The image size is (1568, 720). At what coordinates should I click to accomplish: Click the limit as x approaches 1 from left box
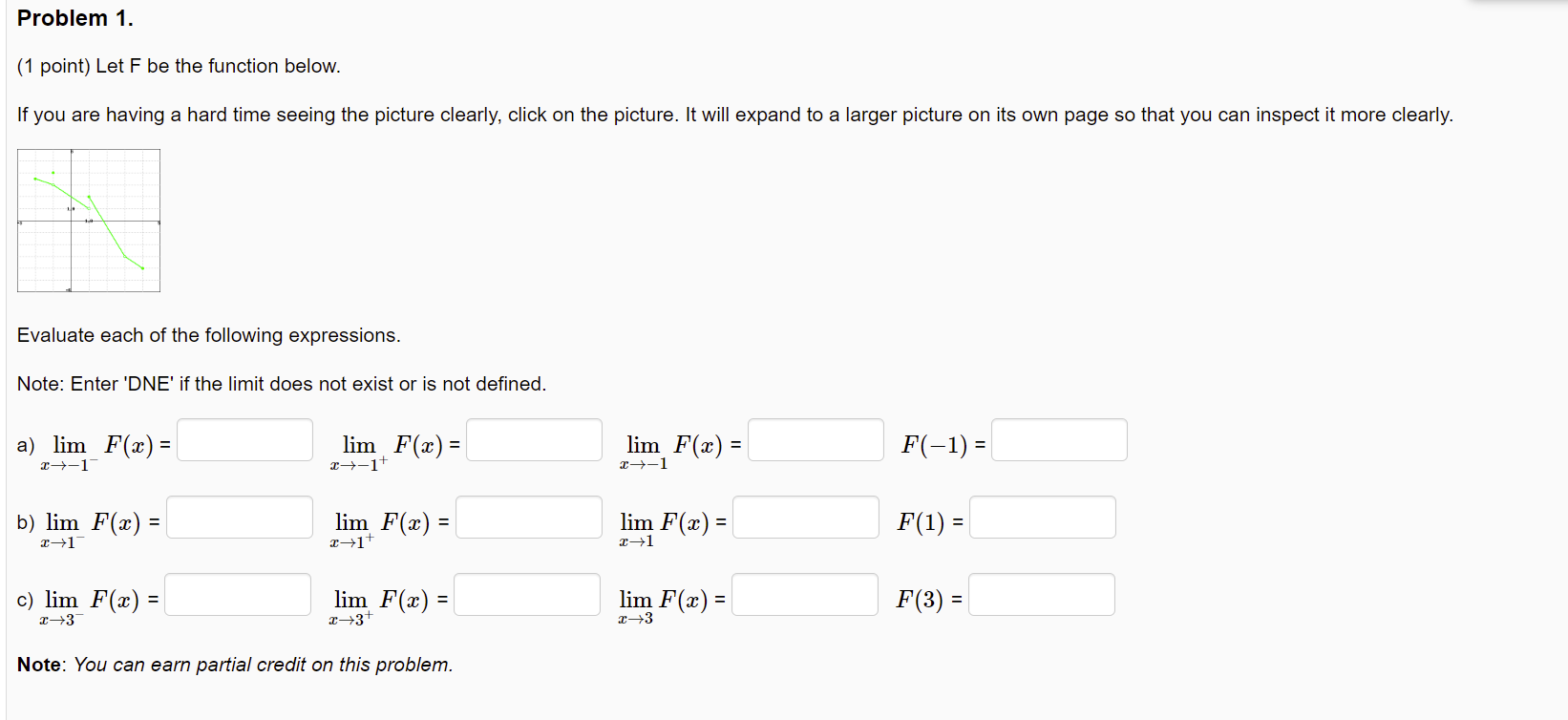240,518
